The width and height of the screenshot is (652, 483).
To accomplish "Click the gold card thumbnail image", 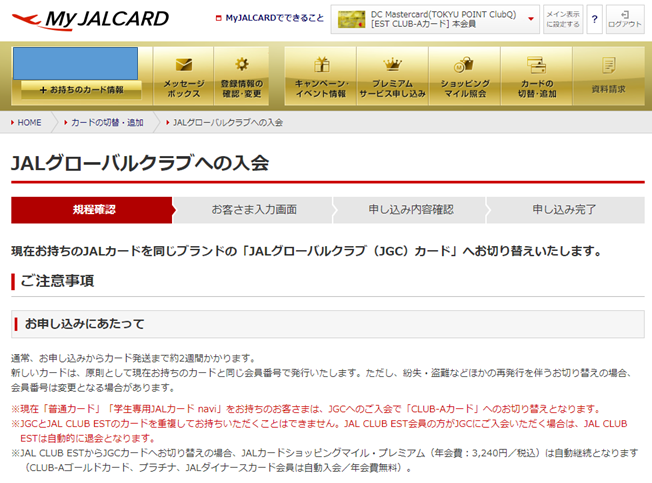I will point(351,19).
